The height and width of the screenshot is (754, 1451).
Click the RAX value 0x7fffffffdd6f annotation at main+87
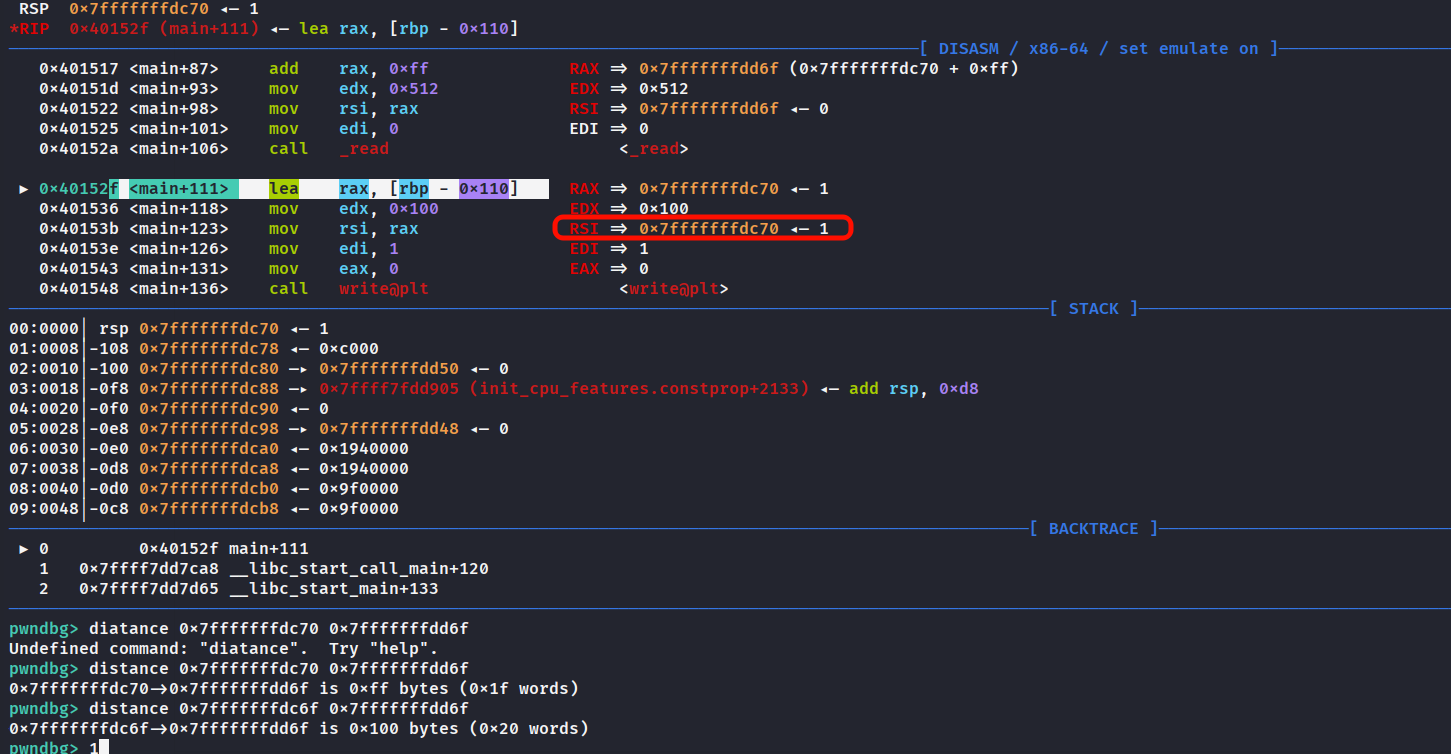coord(709,68)
